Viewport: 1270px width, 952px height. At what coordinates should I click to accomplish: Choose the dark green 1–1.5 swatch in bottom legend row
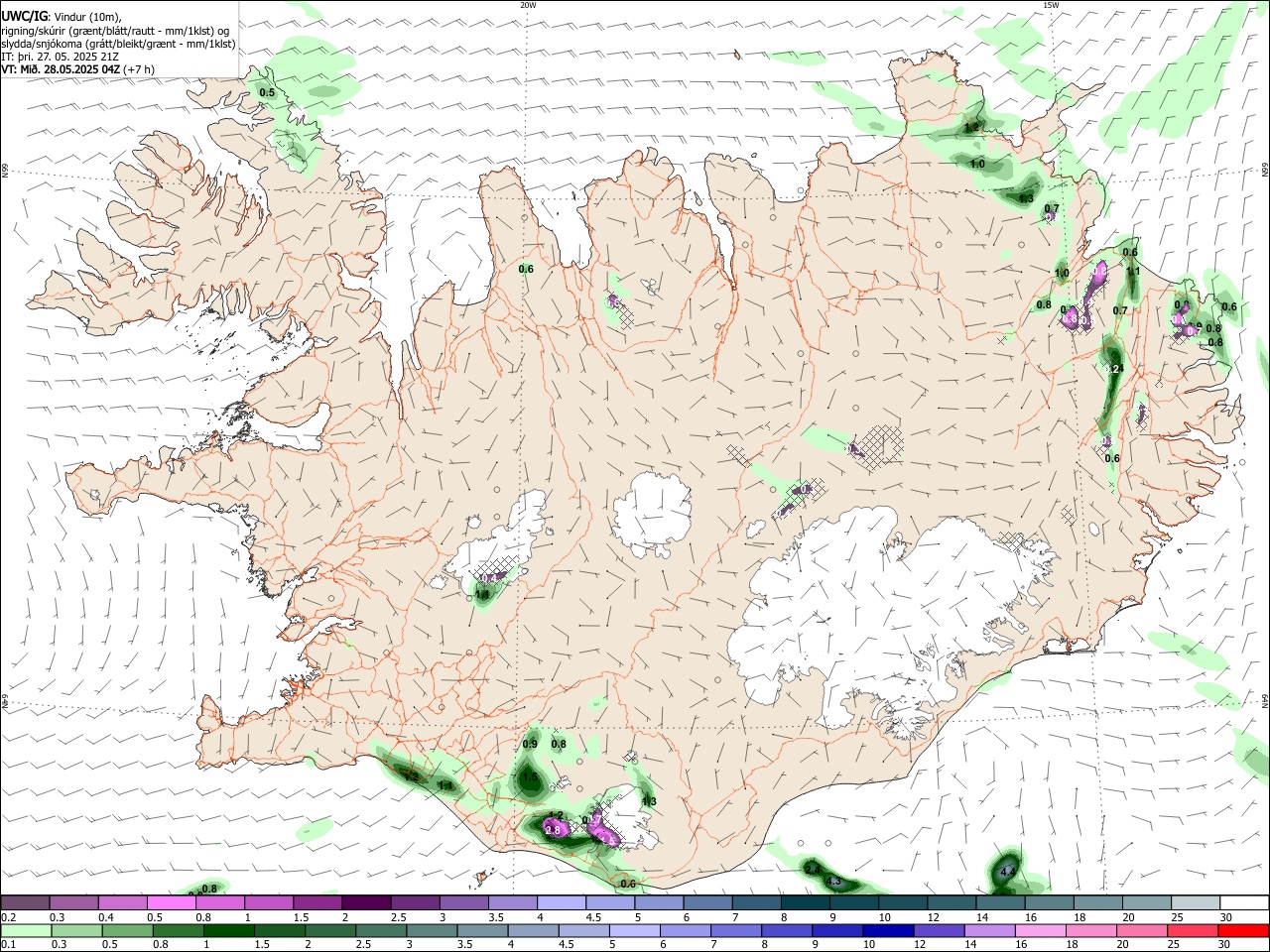(229, 930)
